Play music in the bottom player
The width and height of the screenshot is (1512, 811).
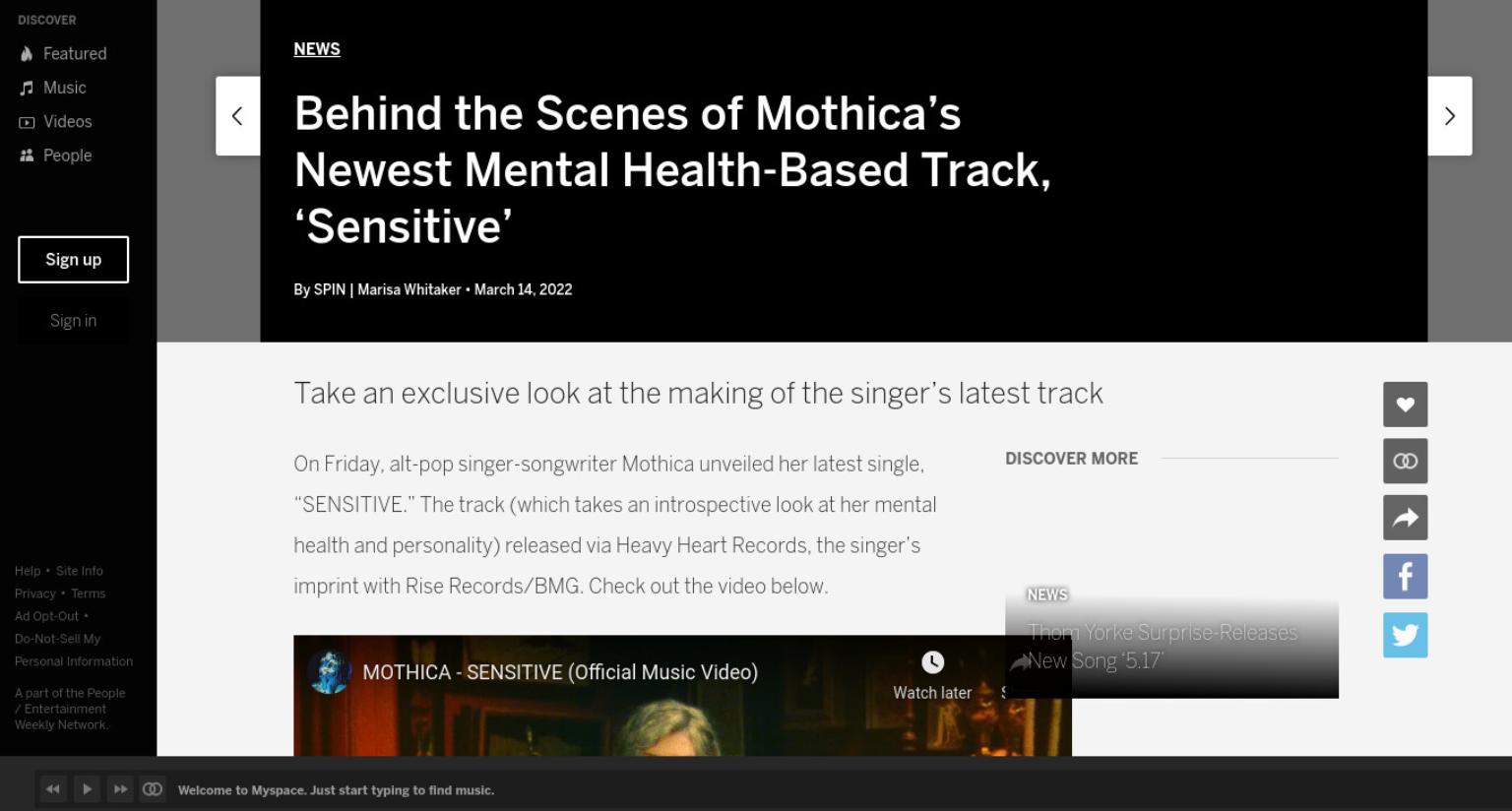87,789
